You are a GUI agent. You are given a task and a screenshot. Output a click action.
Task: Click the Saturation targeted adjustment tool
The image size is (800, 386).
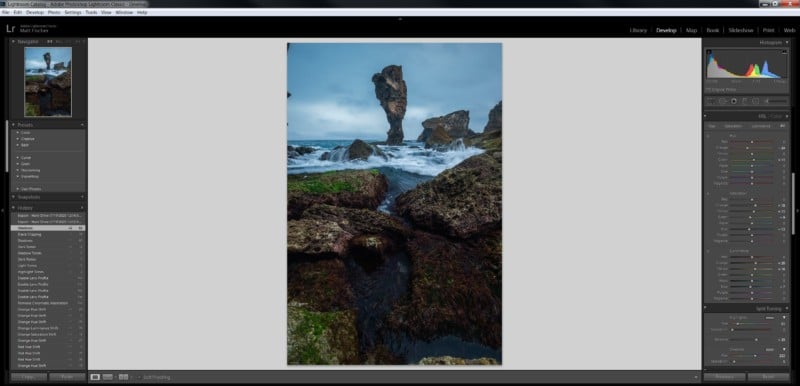point(708,193)
